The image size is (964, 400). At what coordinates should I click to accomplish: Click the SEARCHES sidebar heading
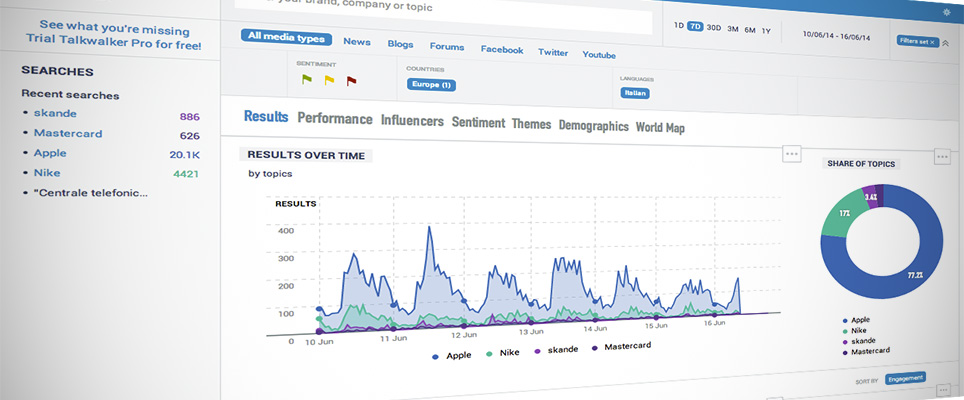click(57, 71)
